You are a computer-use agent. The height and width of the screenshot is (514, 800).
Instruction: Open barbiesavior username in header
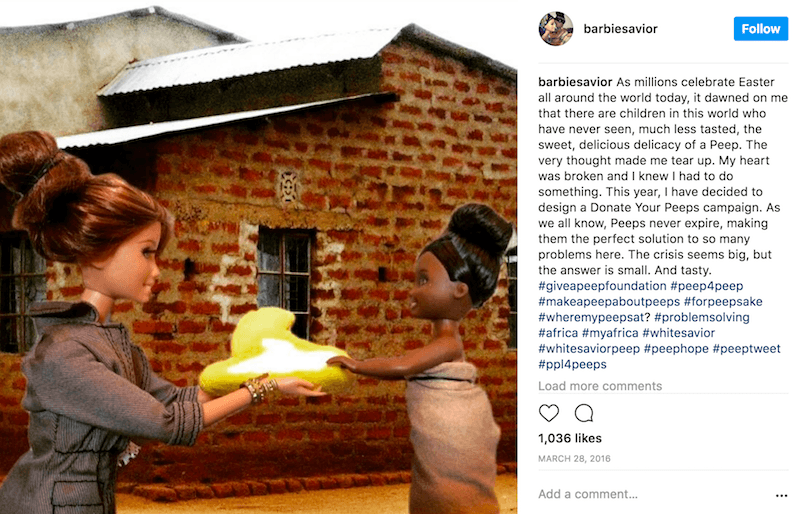pyautogui.click(x=620, y=29)
